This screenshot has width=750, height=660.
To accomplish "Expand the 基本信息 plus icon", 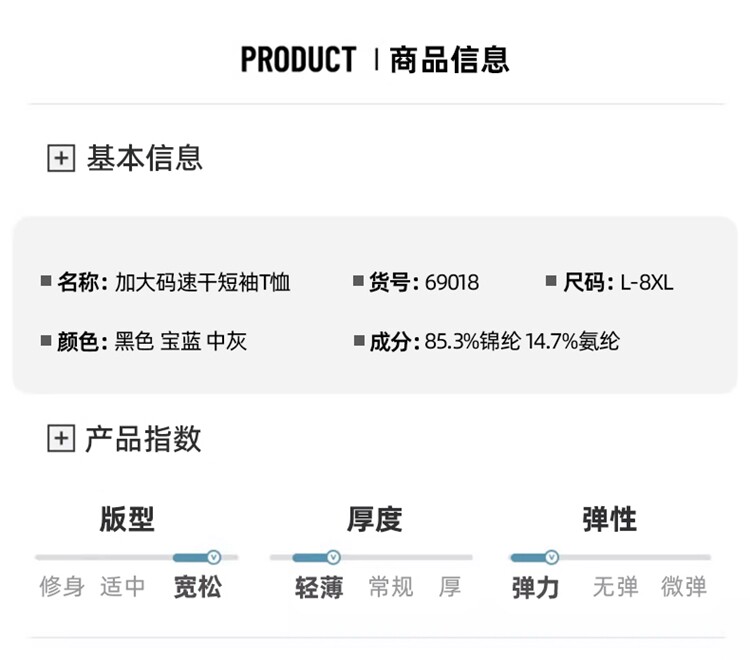I will coord(61,158).
